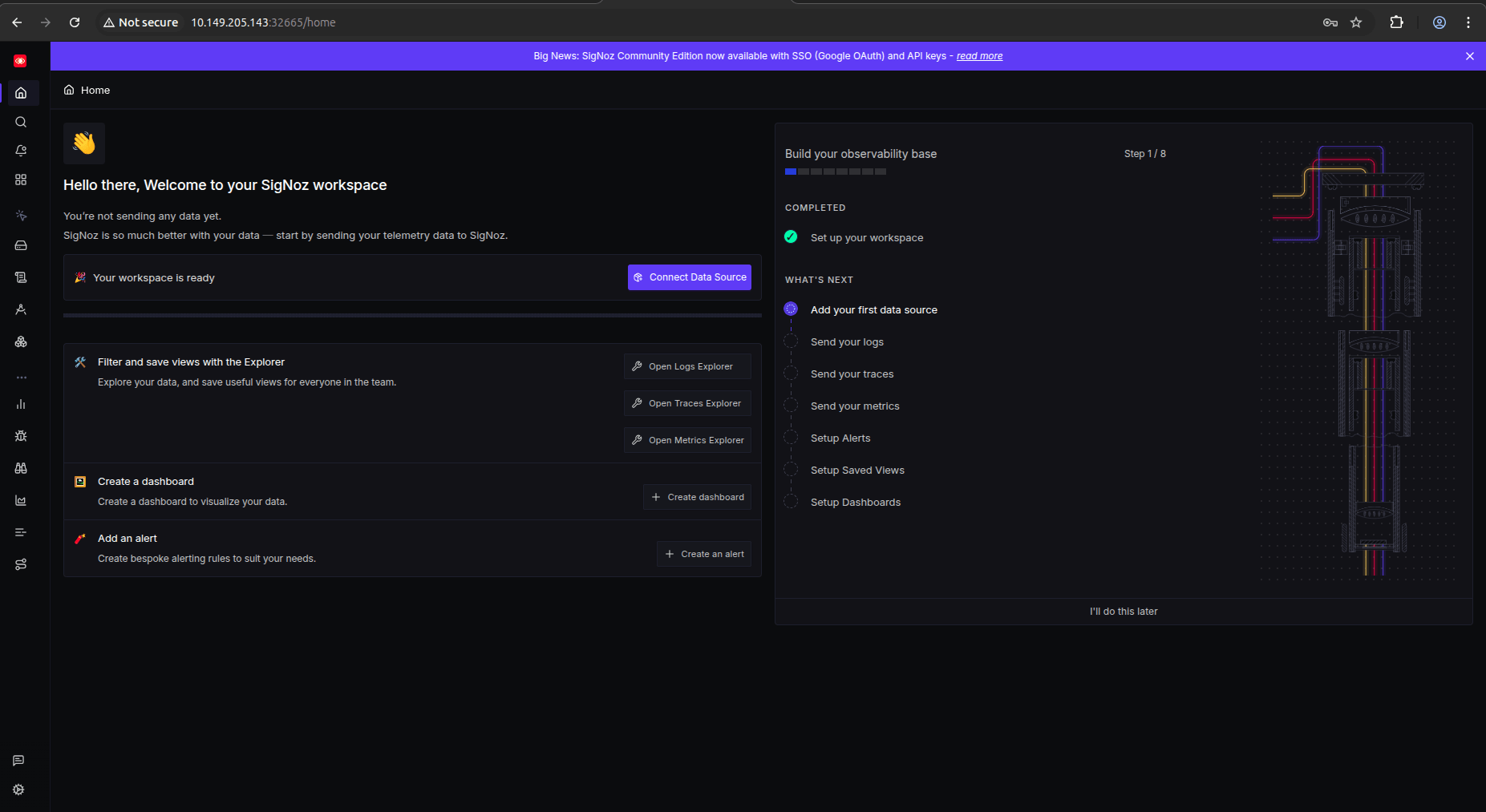
Task: Click the binoculars icon in sidebar
Action: [x=21, y=468]
